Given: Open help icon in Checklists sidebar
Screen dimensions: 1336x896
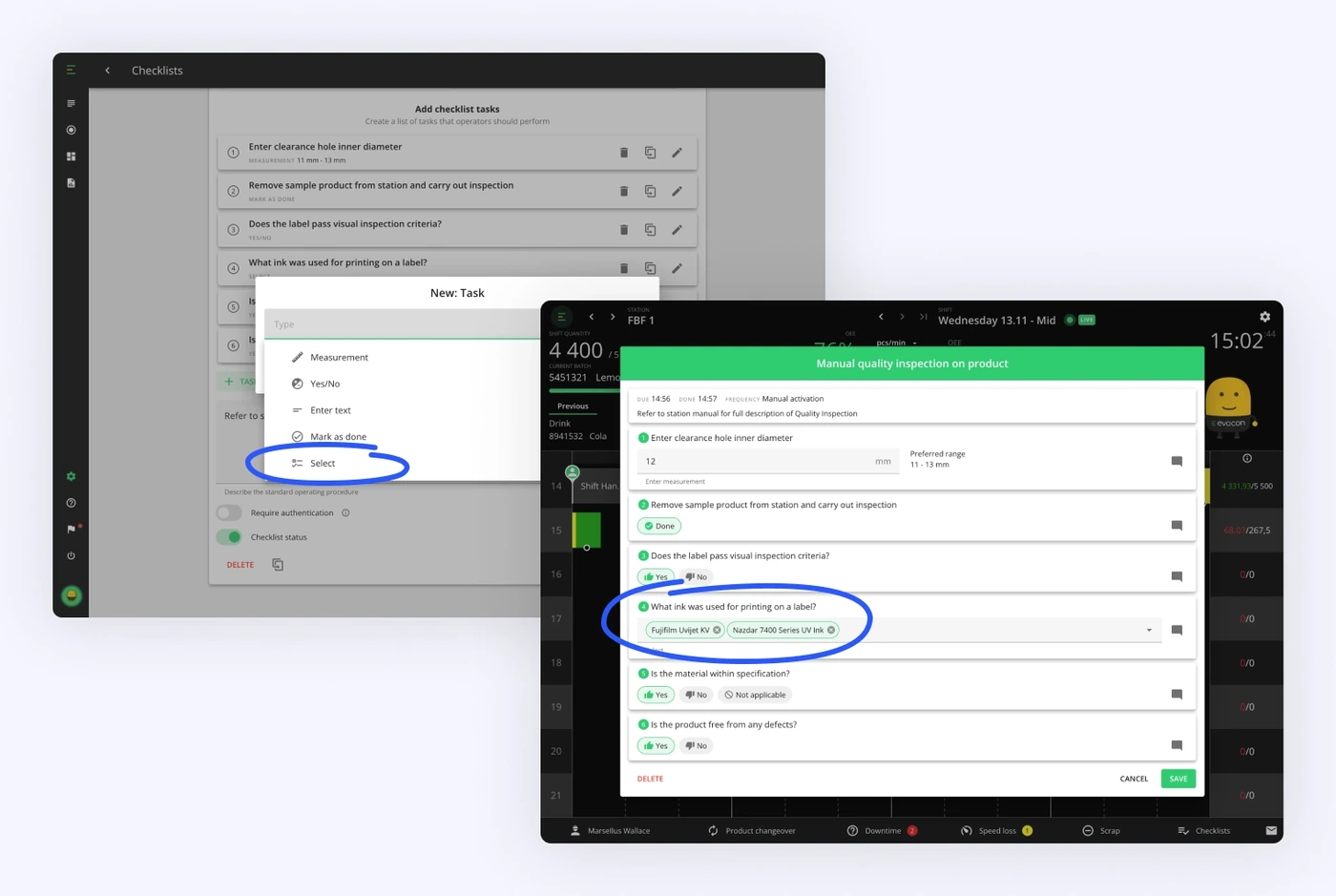Looking at the screenshot, I should point(71,503).
